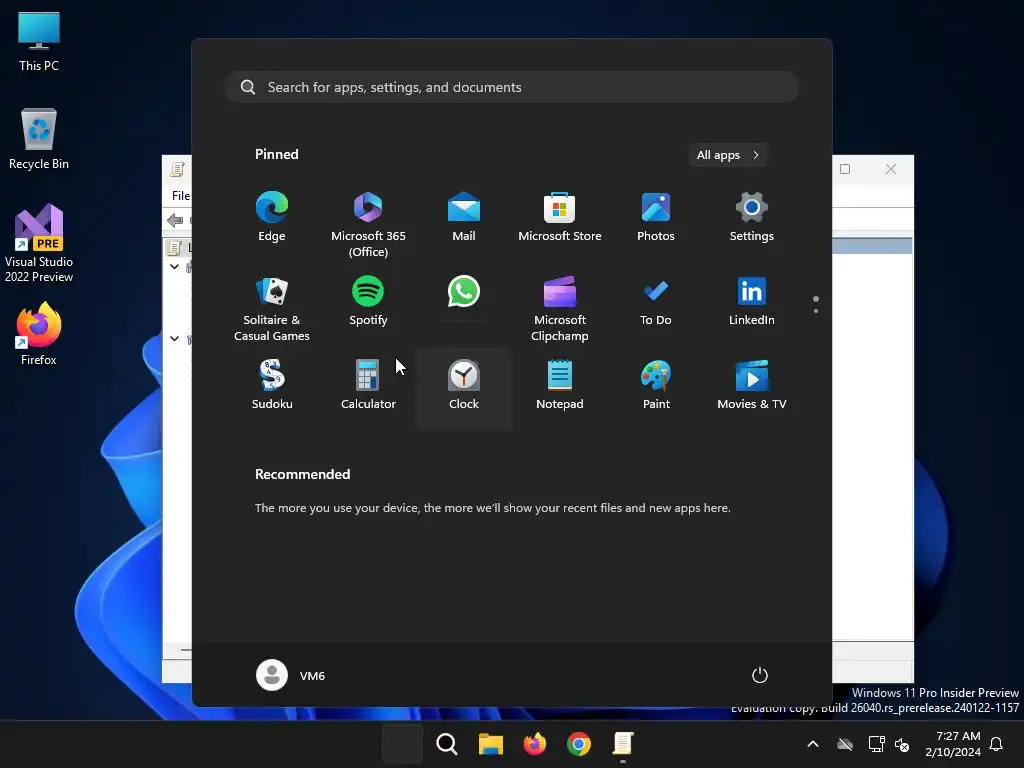Open the network status tray icon
Viewport: 1024px width, 768px height.
(876, 744)
